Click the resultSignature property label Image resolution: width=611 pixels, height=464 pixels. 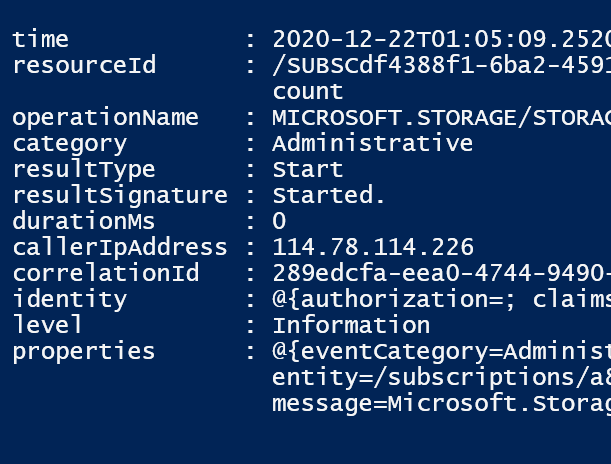pyautogui.click(x=119, y=196)
